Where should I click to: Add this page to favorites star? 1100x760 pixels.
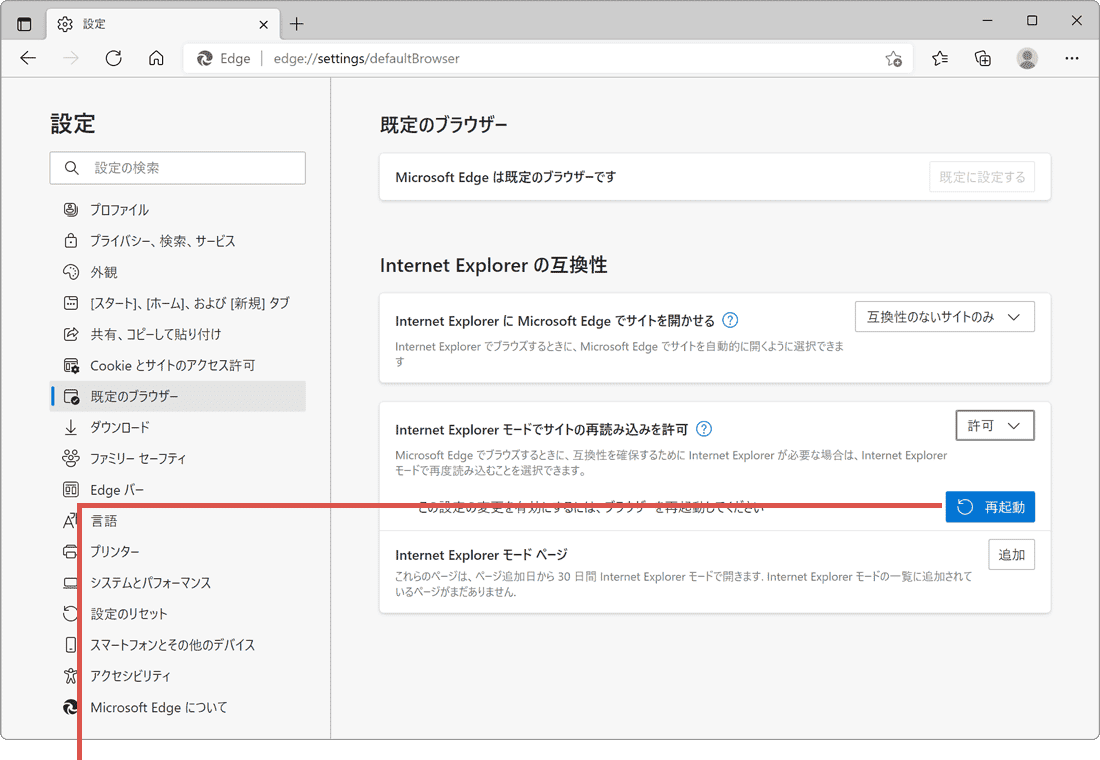click(x=893, y=58)
